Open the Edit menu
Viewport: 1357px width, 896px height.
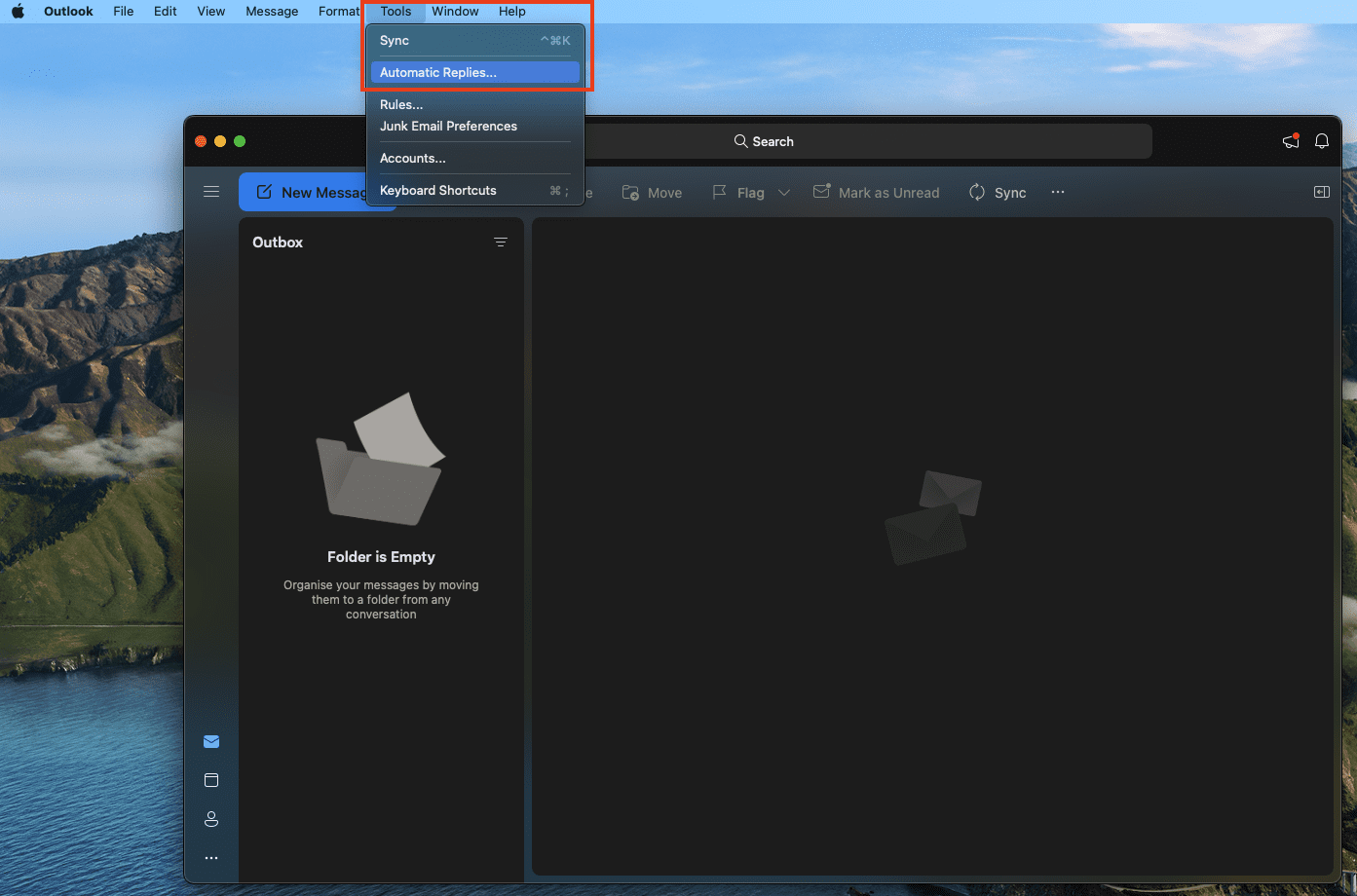click(x=166, y=12)
